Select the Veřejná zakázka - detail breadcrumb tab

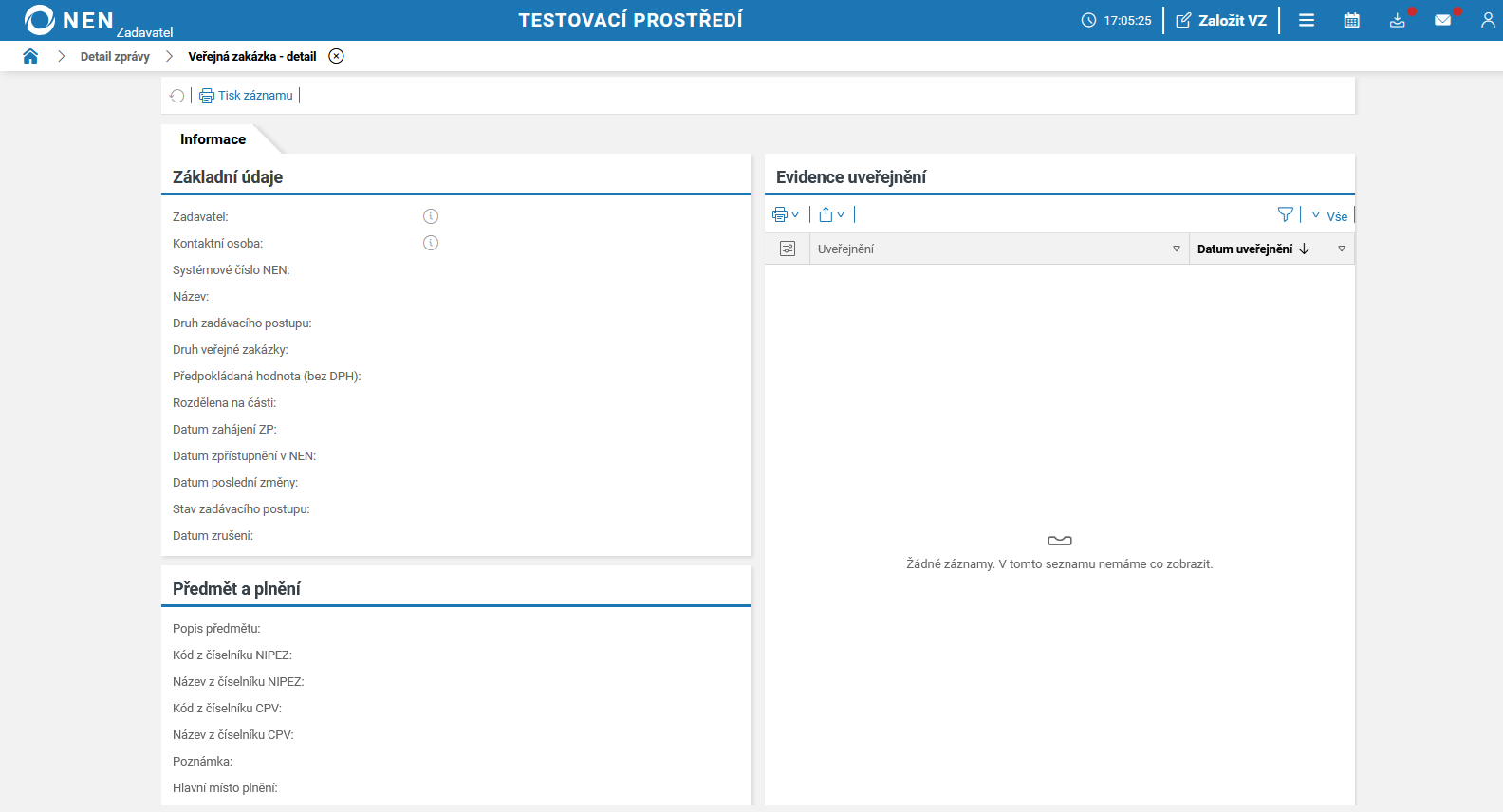pos(252,57)
